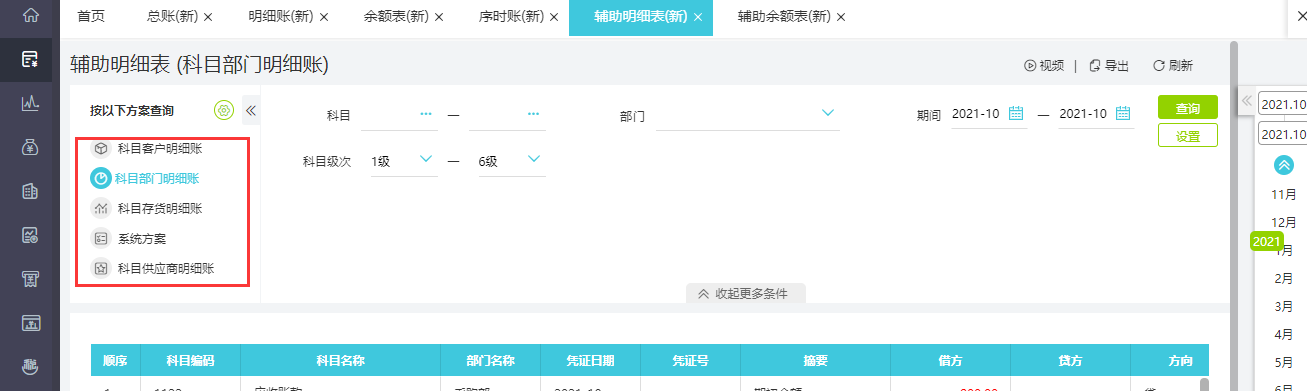The width and height of the screenshot is (1307, 391).
Task: Click the 凭证日期 column header
Action: click(x=590, y=360)
